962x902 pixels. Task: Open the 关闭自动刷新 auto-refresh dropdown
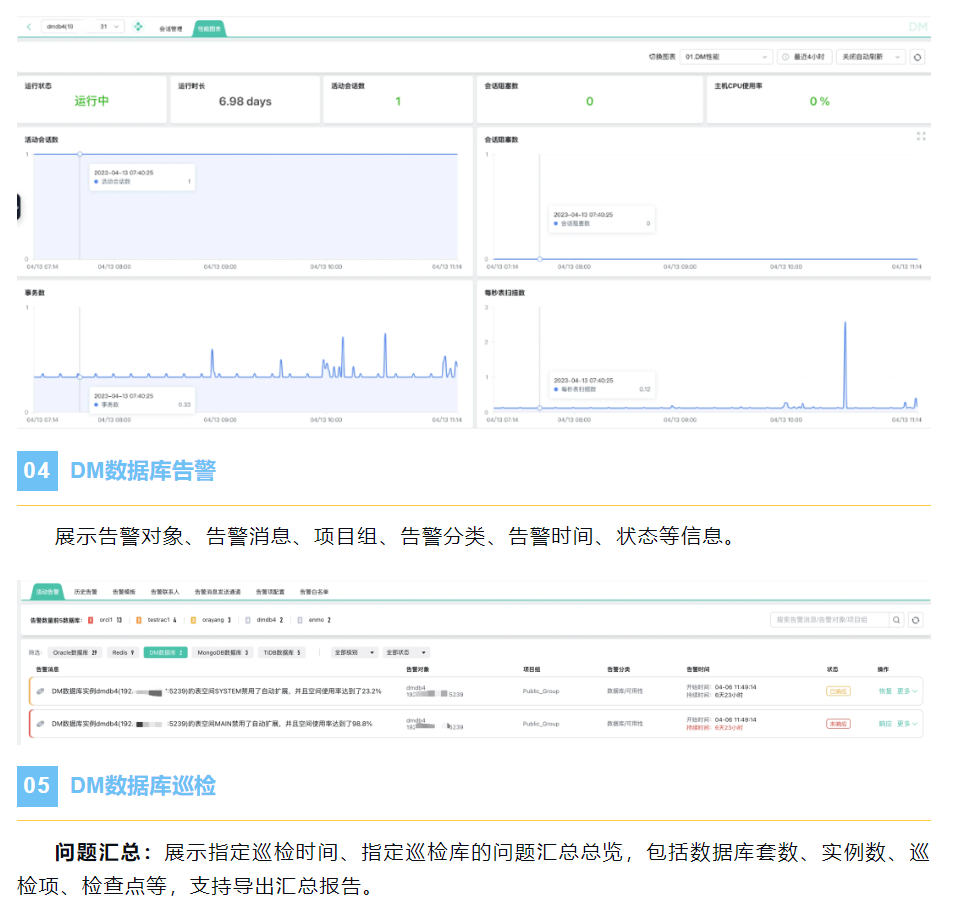click(x=871, y=58)
